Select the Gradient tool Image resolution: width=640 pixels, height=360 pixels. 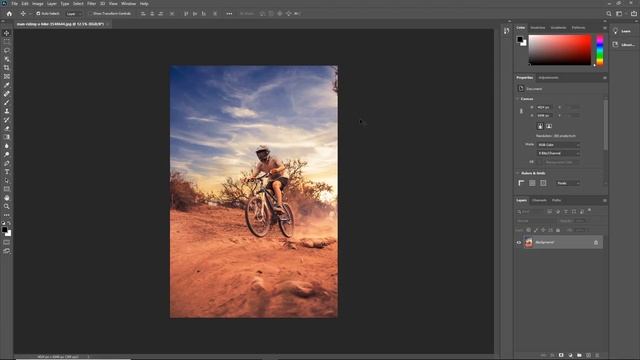7,137
